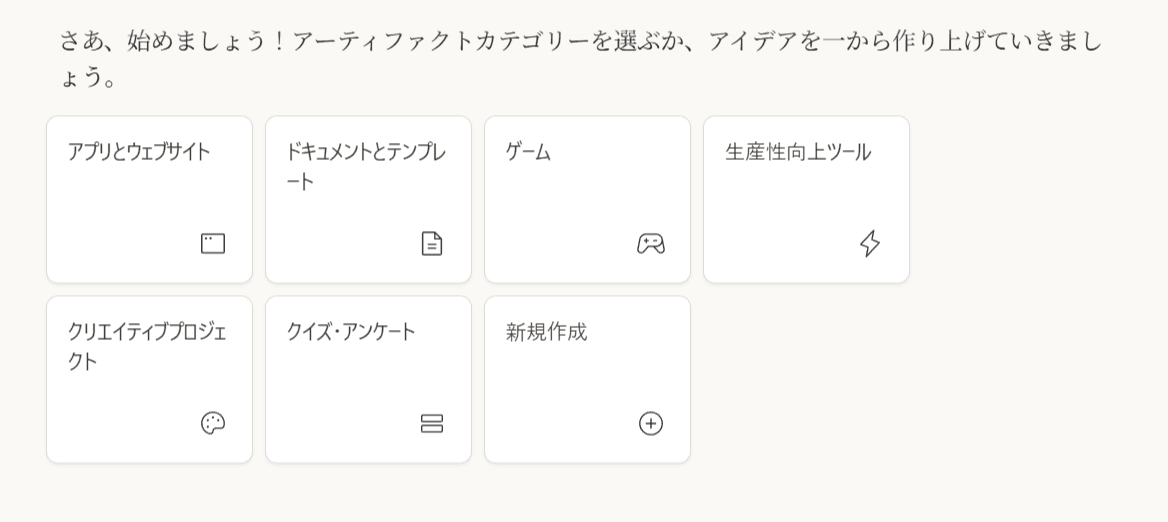Click the document page icon
1168x522 pixels.
pyautogui.click(x=432, y=244)
